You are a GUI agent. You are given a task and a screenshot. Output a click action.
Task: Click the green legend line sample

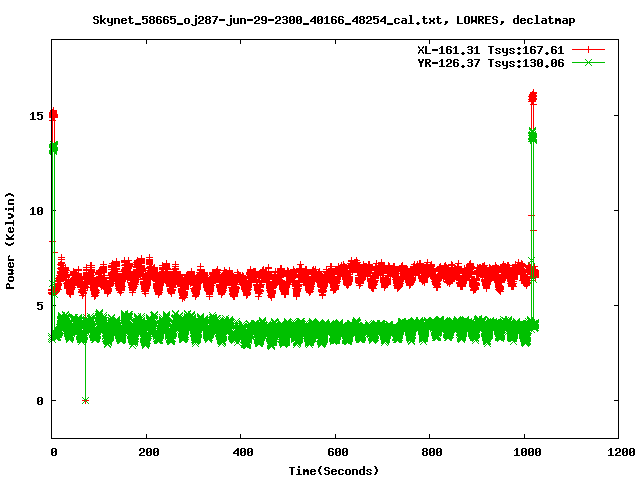(x=588, y=63)
